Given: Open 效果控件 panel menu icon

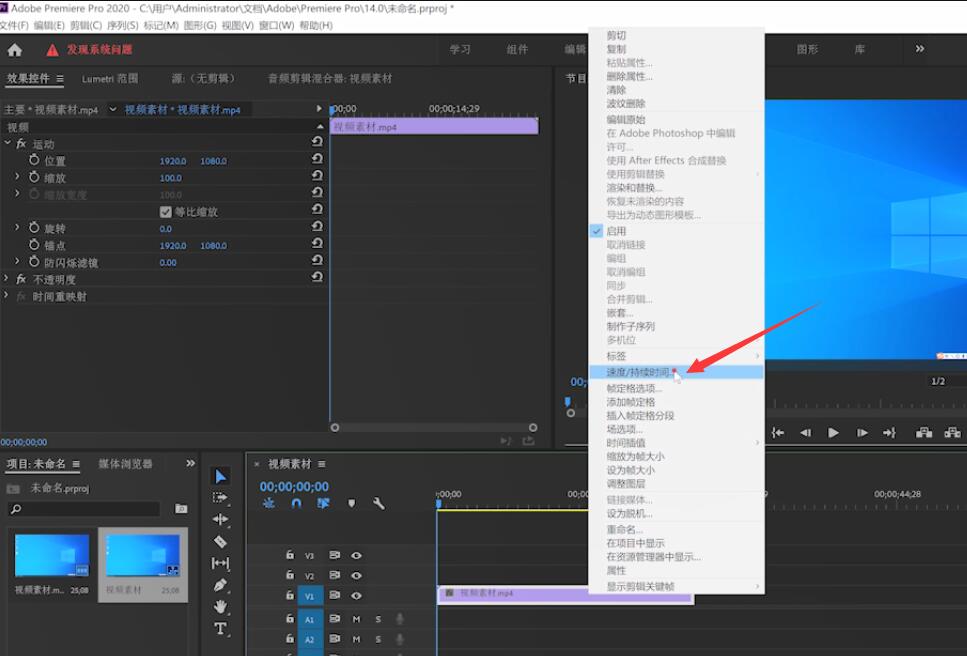Looking at the screenshot, I should (60, 78).
